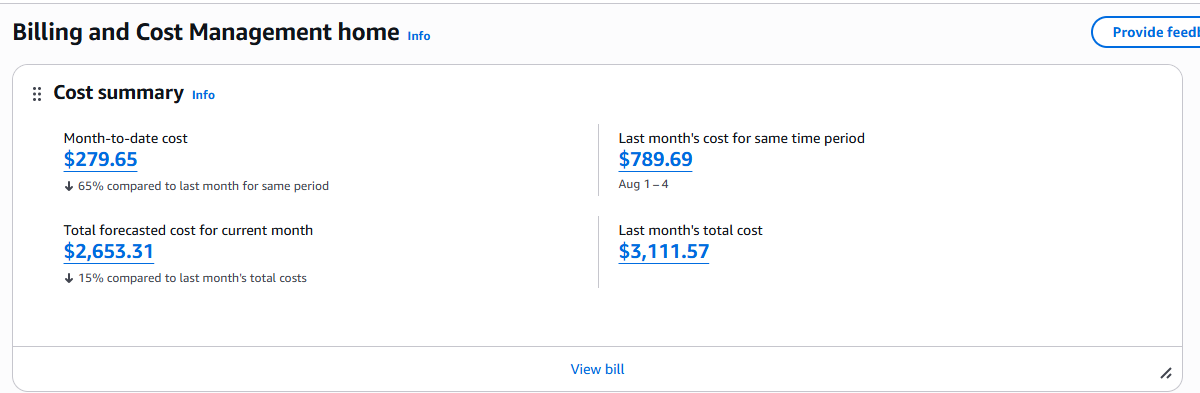The width and height of the screenshot is (1200, 393).
Task: Open the month-to-date cost $279.65 link
Action: click(101, 160)
